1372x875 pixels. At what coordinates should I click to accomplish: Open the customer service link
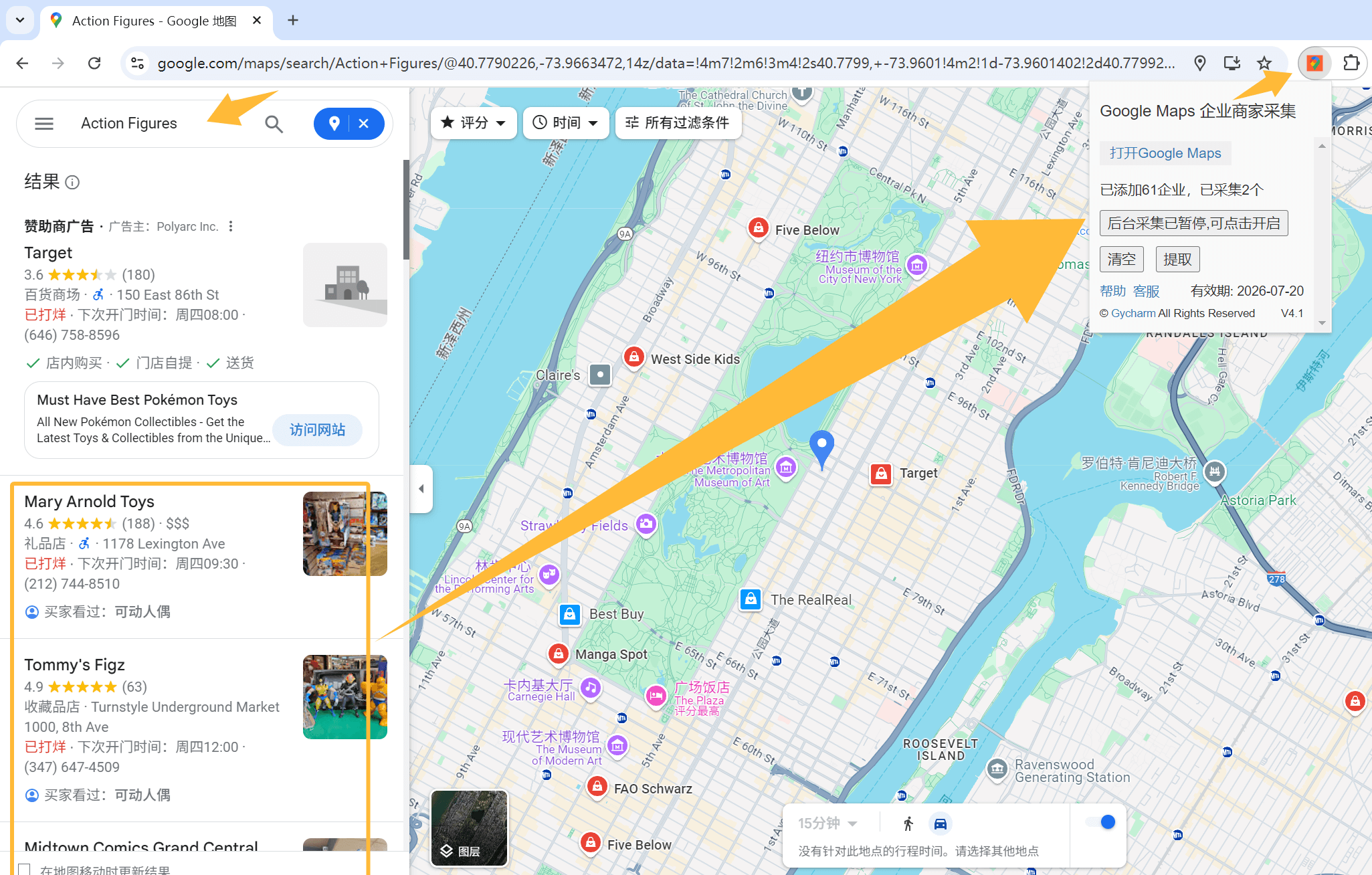(1147, 291)
